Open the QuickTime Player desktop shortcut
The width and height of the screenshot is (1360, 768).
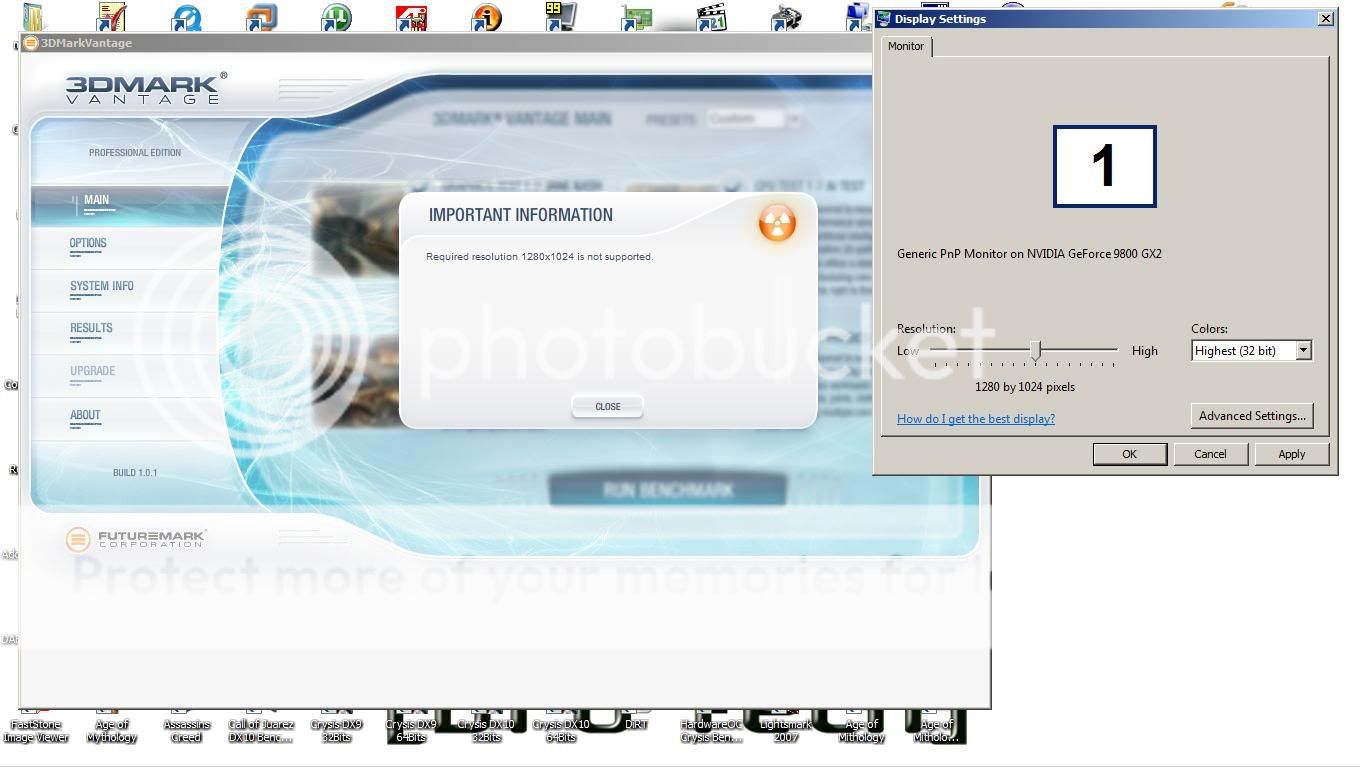pyautogui.click(x=186, y=17)
